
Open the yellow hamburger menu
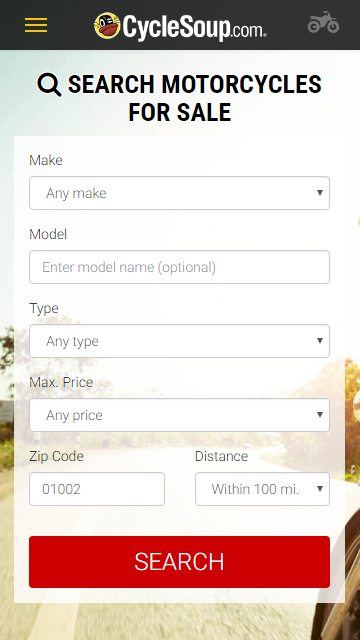pyautogui.click(x=36, y=25)
